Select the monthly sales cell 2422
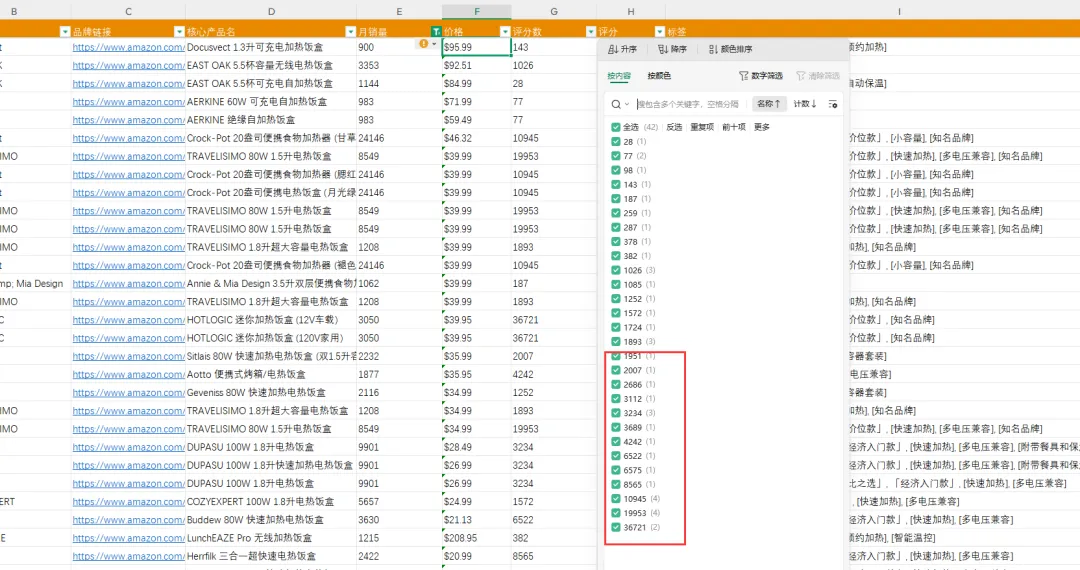Viewport: 1080px width, 570px height. click(399, 556)
